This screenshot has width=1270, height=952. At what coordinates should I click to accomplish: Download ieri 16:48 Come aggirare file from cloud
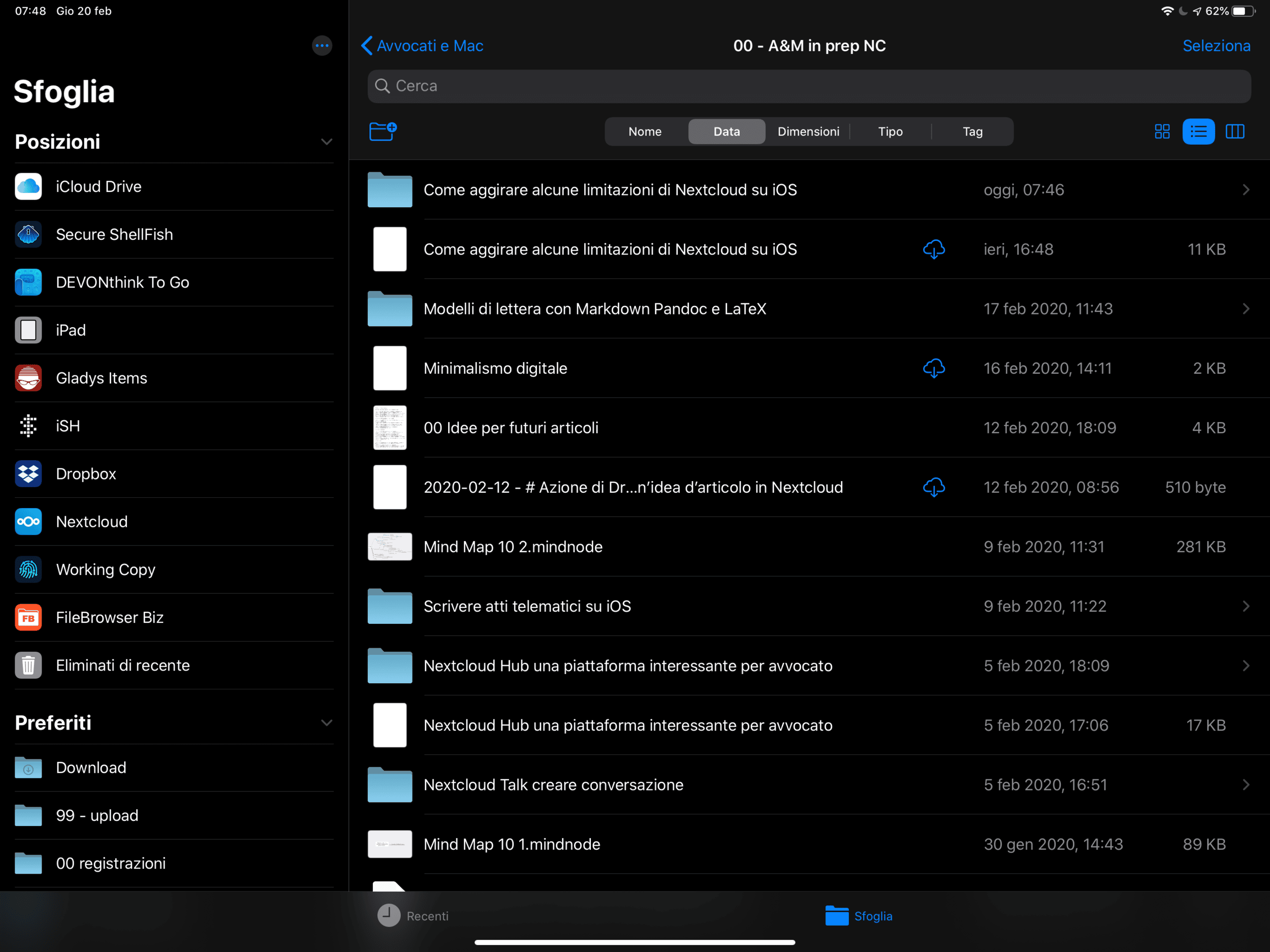coord(934,249)
